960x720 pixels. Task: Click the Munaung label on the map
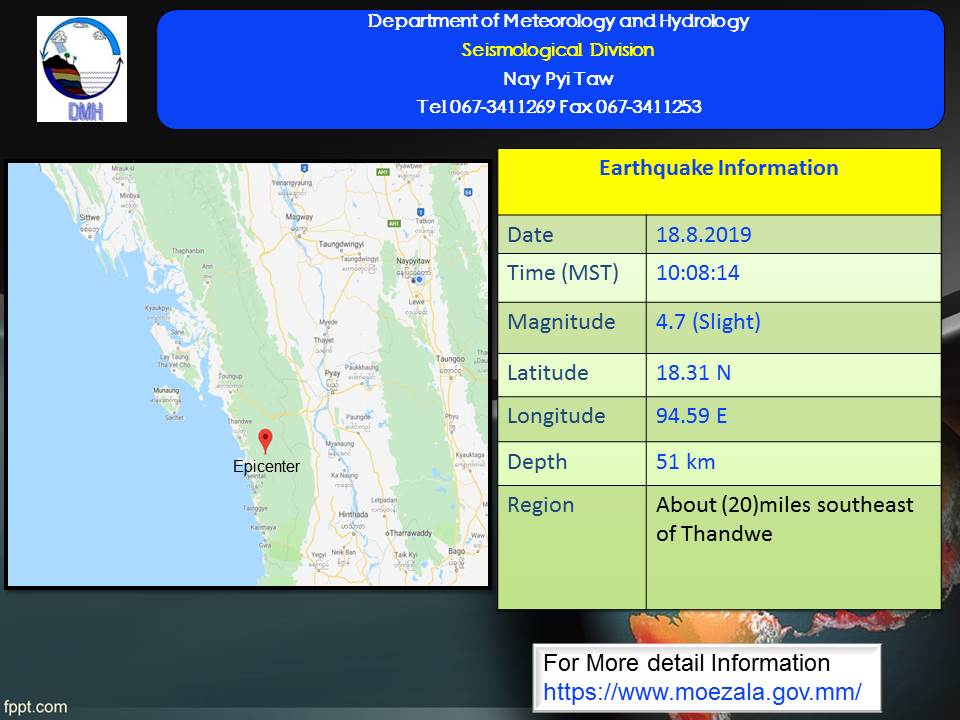pos(166,391)
